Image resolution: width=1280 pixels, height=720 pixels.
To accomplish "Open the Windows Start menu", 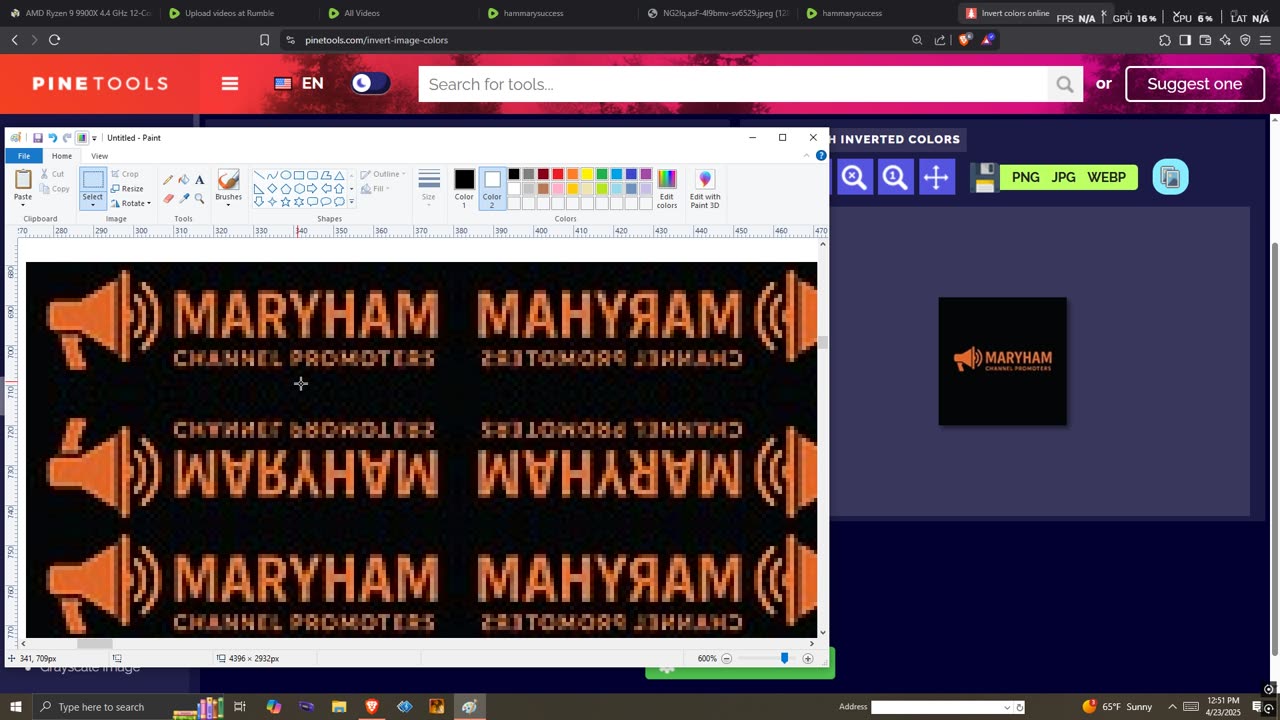I will point(15,707).
